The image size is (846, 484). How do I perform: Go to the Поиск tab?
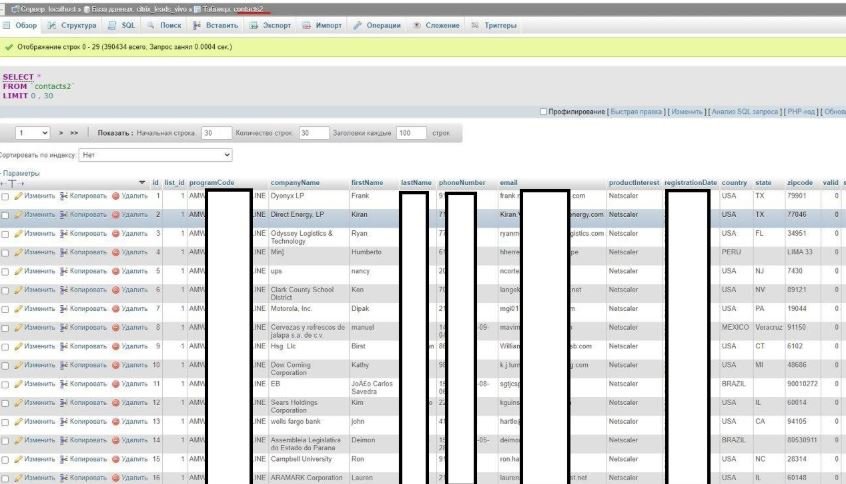[x=165, y=25]
